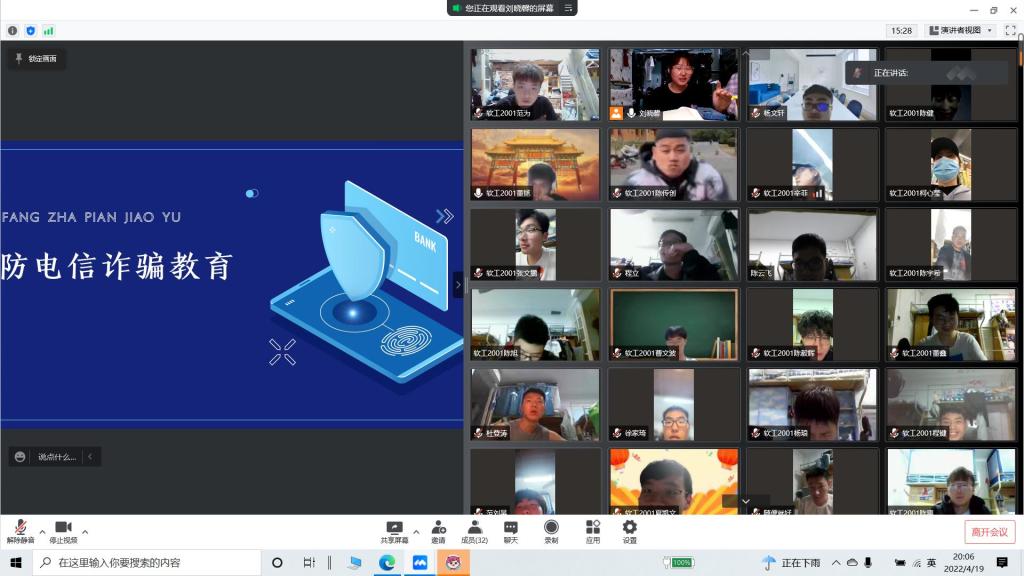Open the 聊天 chat panel
Image resolution: width=1024 pixels, height=576 pixels.
pyautogui.click(x=511, y=531)
